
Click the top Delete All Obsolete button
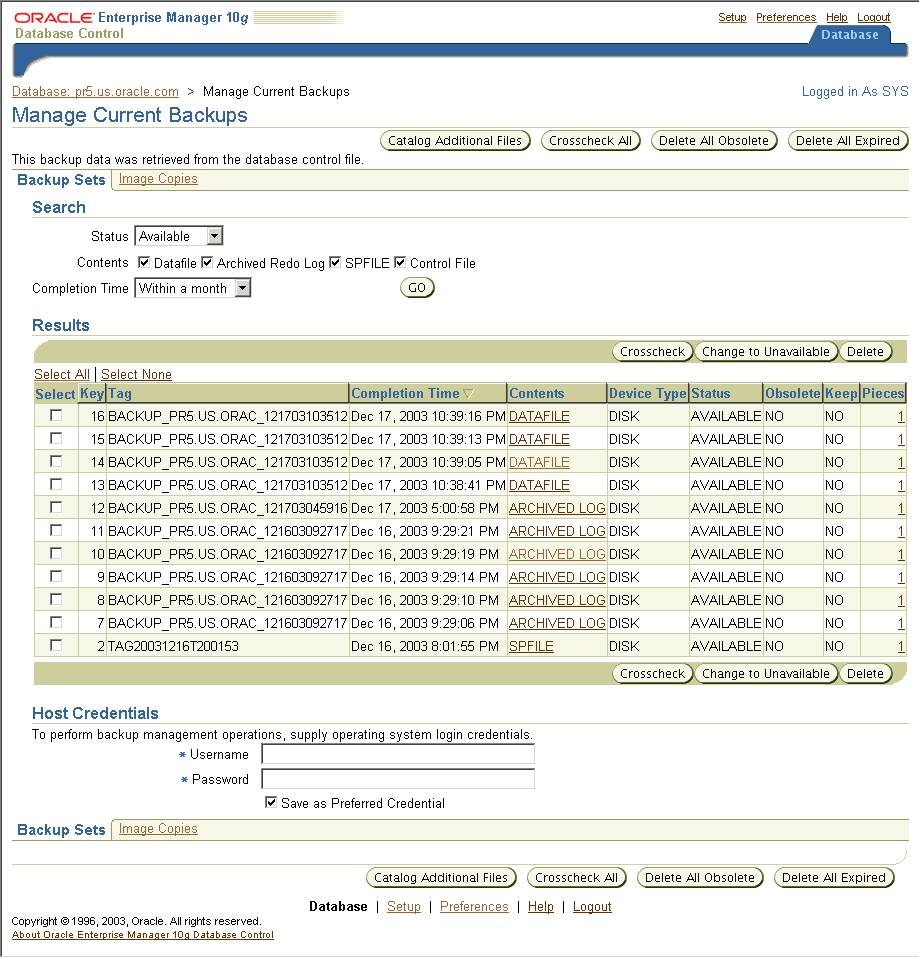tap(714, 141)
